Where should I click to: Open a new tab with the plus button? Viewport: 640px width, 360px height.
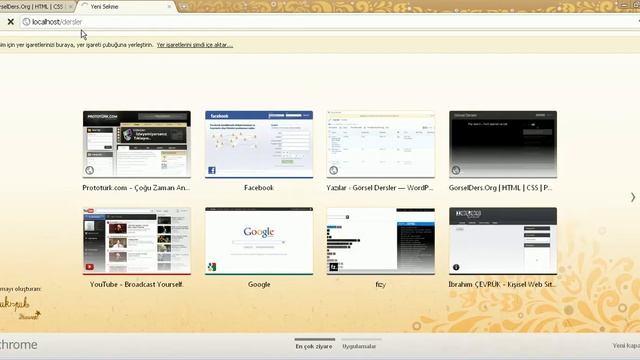click(183, 7)
